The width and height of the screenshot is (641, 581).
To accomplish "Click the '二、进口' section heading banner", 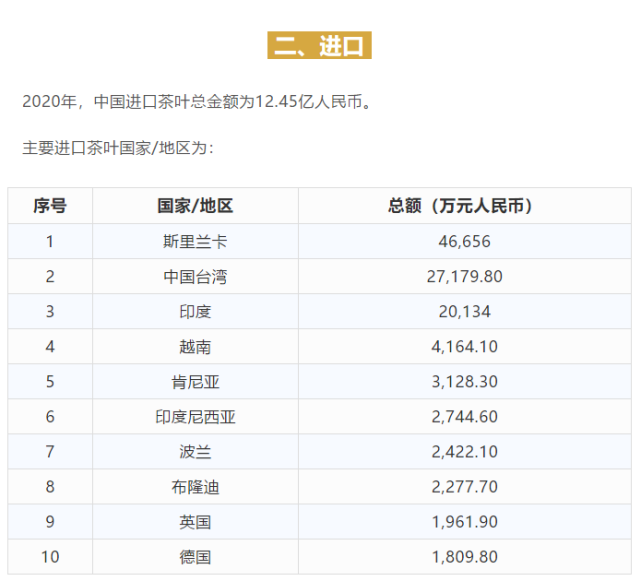I will pos(319,45).
